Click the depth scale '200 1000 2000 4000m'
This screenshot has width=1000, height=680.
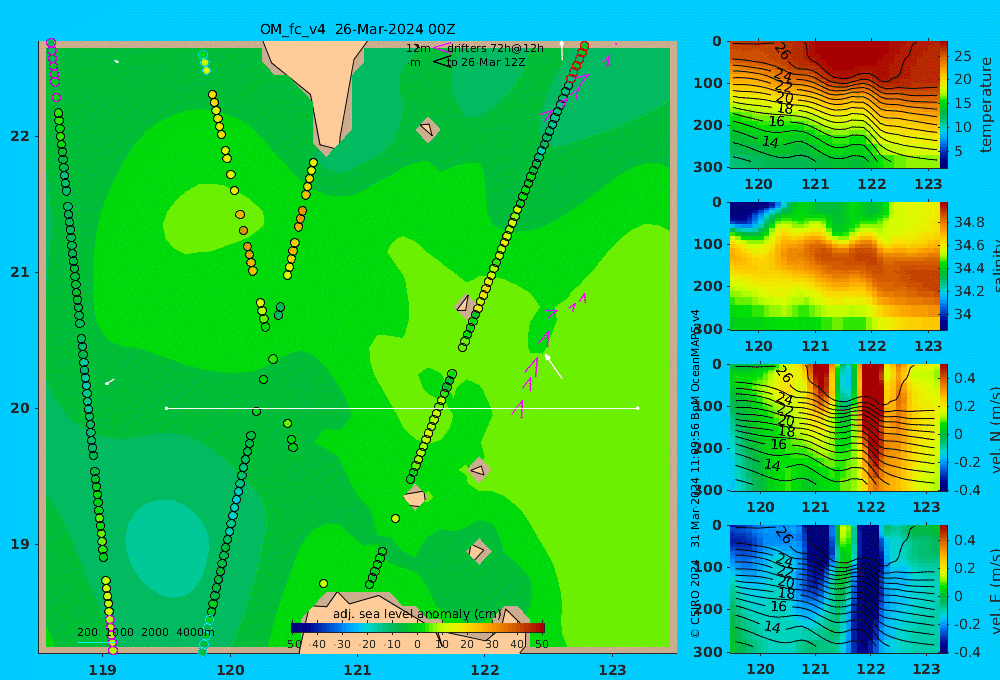[145, 632]
